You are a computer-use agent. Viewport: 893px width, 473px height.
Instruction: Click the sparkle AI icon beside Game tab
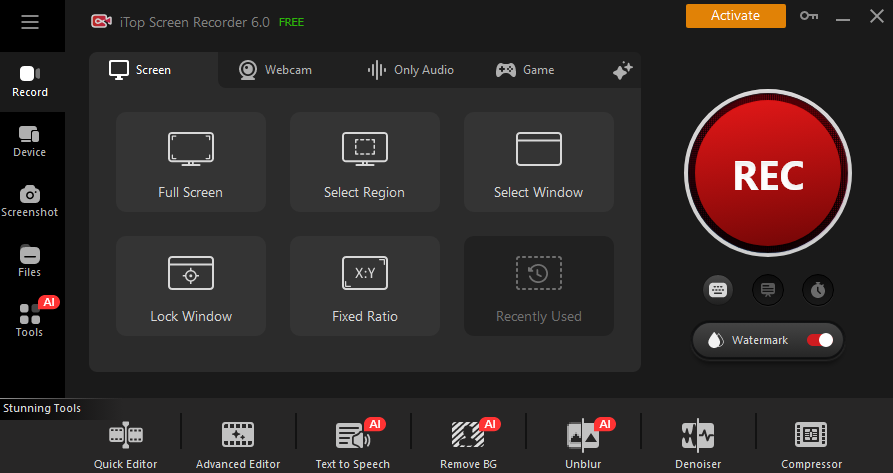point(622,70)
